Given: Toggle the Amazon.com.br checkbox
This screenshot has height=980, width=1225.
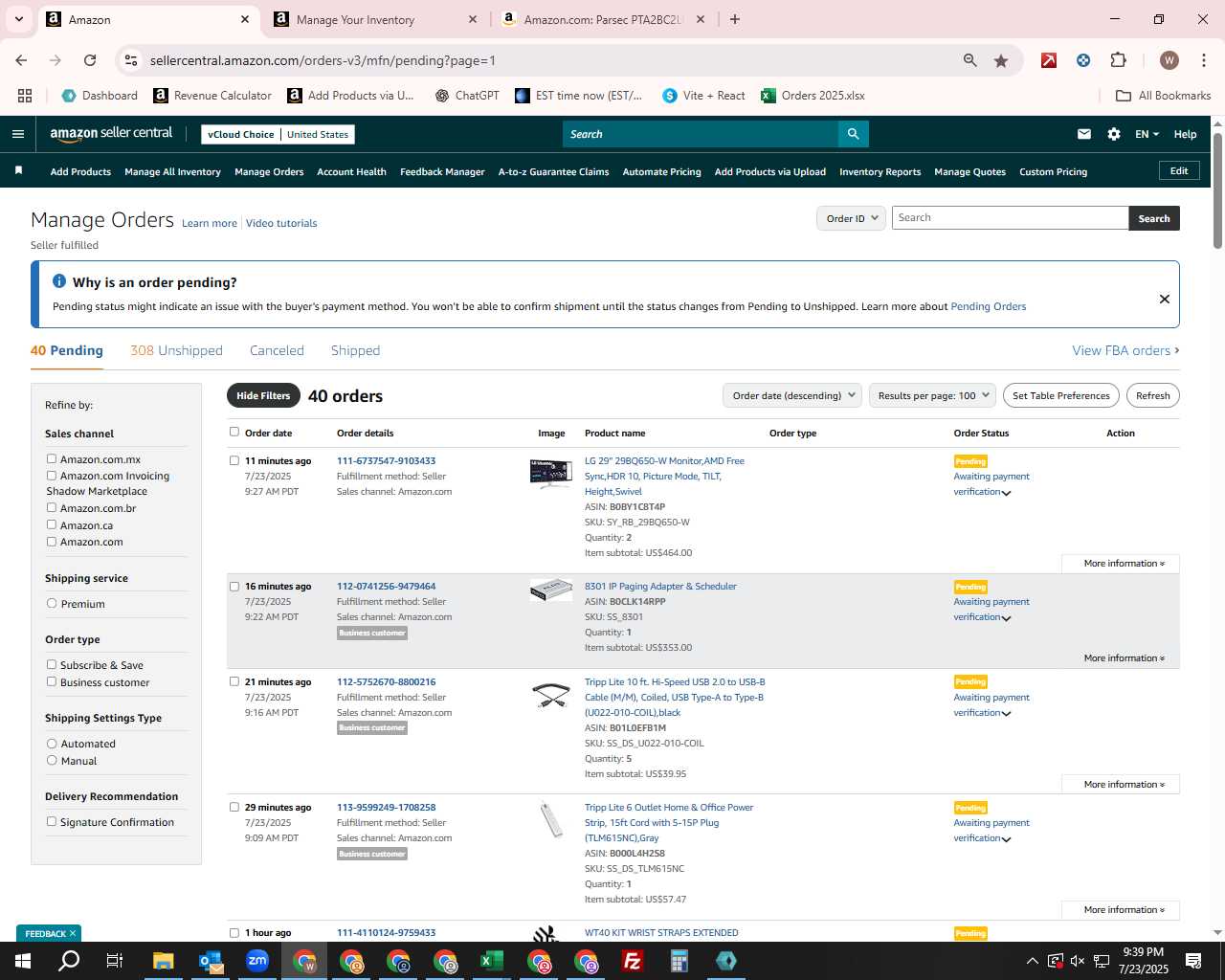Looking at the screenshot, I should coord(52,507).
